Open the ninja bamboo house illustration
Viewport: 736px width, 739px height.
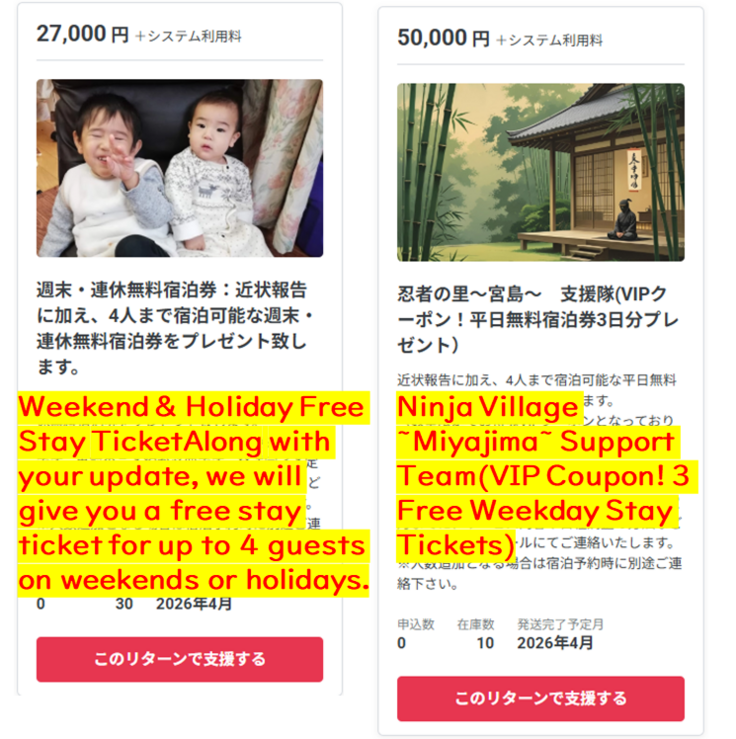click(x=540, y=172)
